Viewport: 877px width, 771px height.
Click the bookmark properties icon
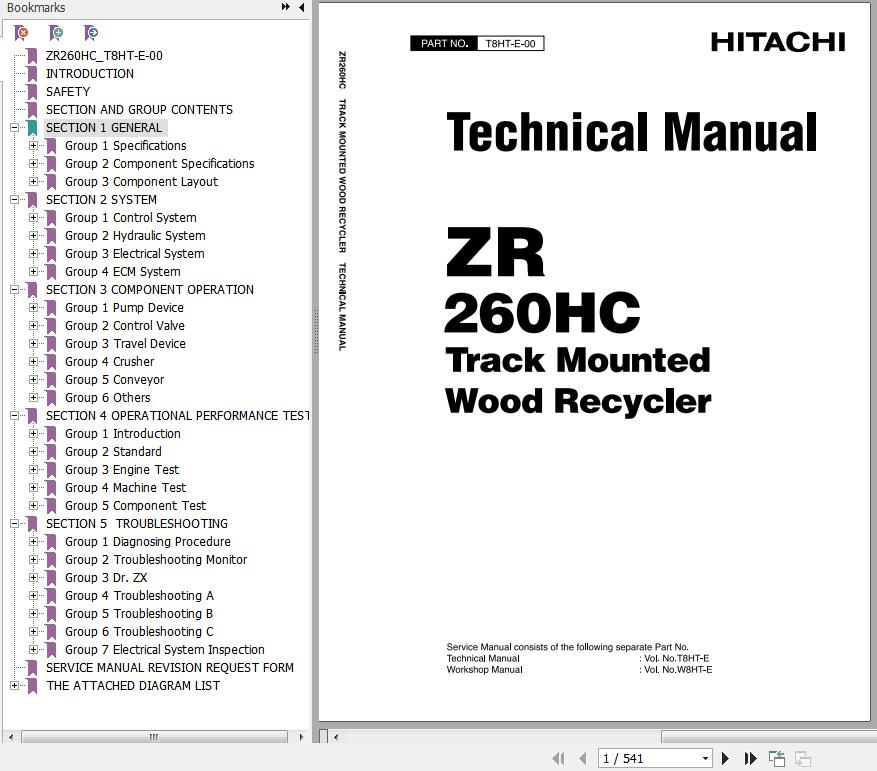[x=90, y=33]
